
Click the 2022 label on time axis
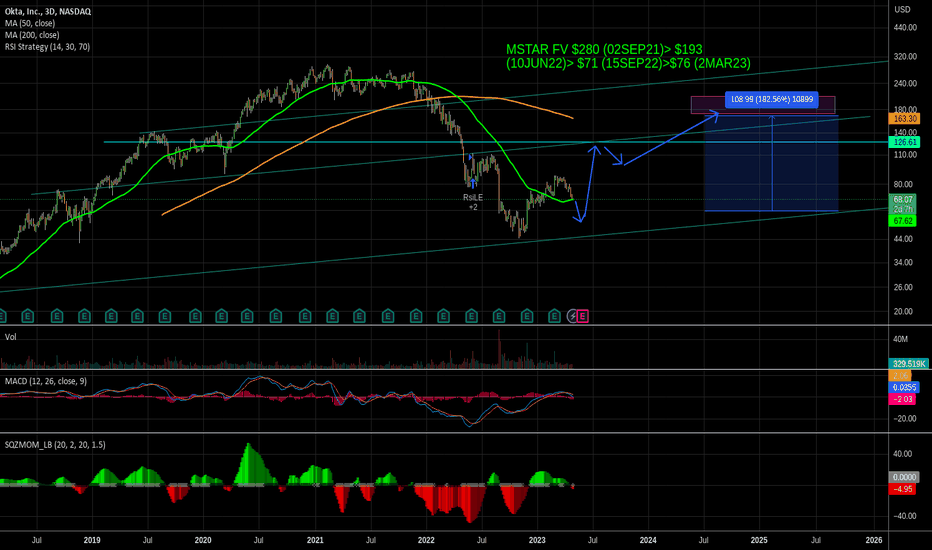point(426,540)
